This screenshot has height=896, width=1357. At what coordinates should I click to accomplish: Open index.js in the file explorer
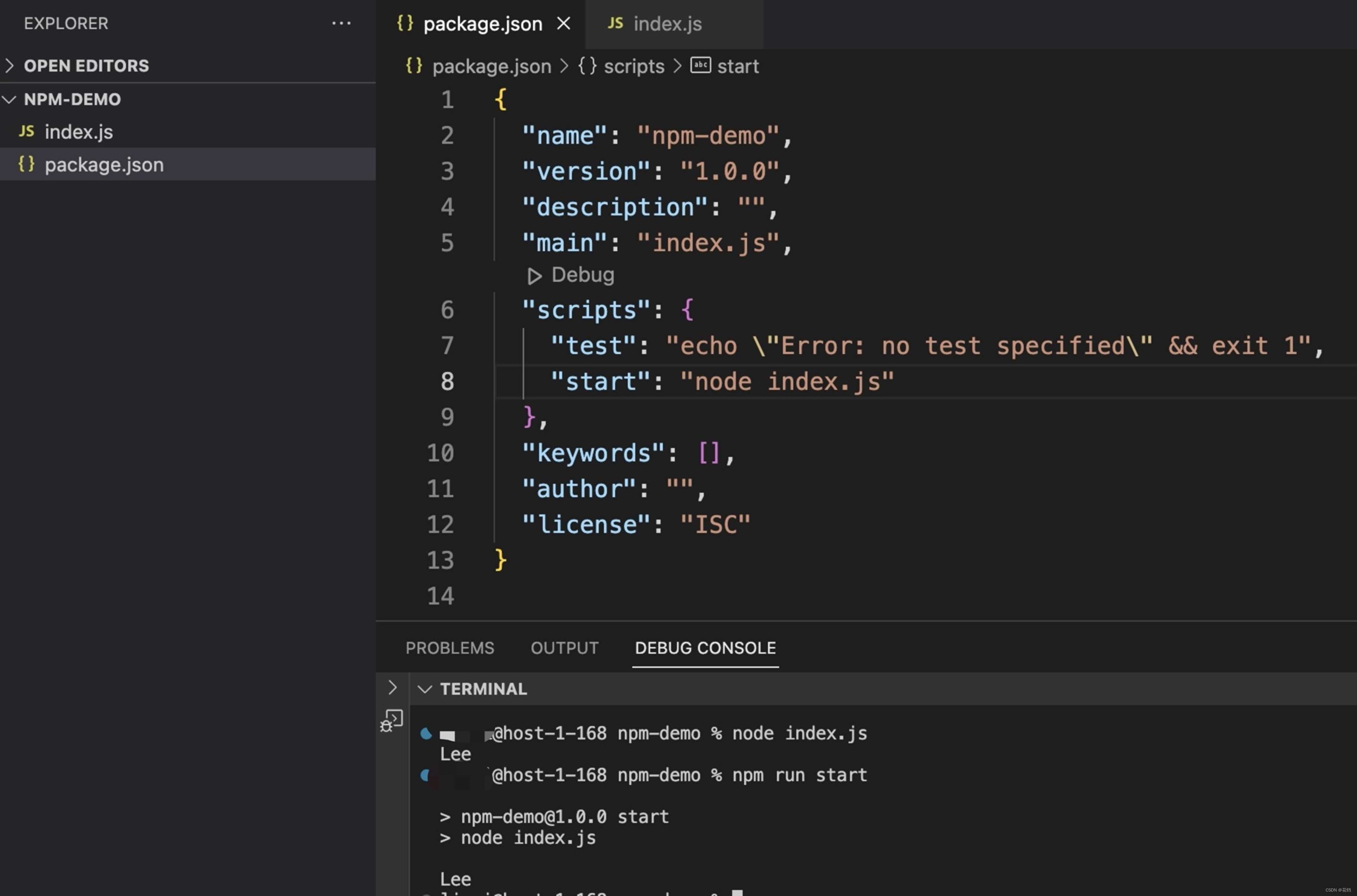pos(78,132)
